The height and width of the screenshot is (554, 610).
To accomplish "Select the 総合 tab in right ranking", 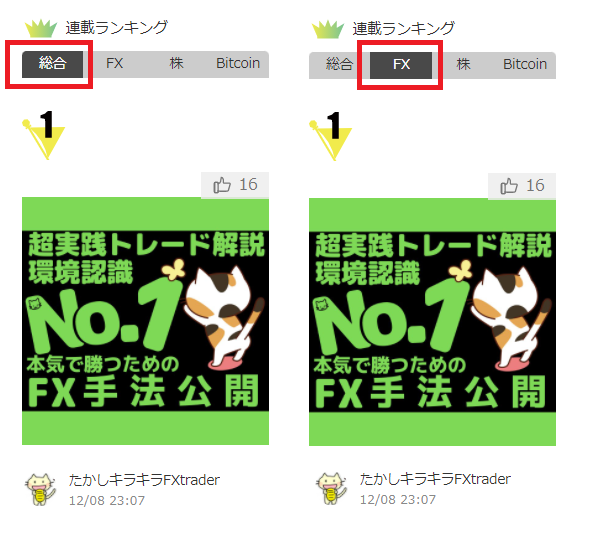I will click(x=339, y=65).
